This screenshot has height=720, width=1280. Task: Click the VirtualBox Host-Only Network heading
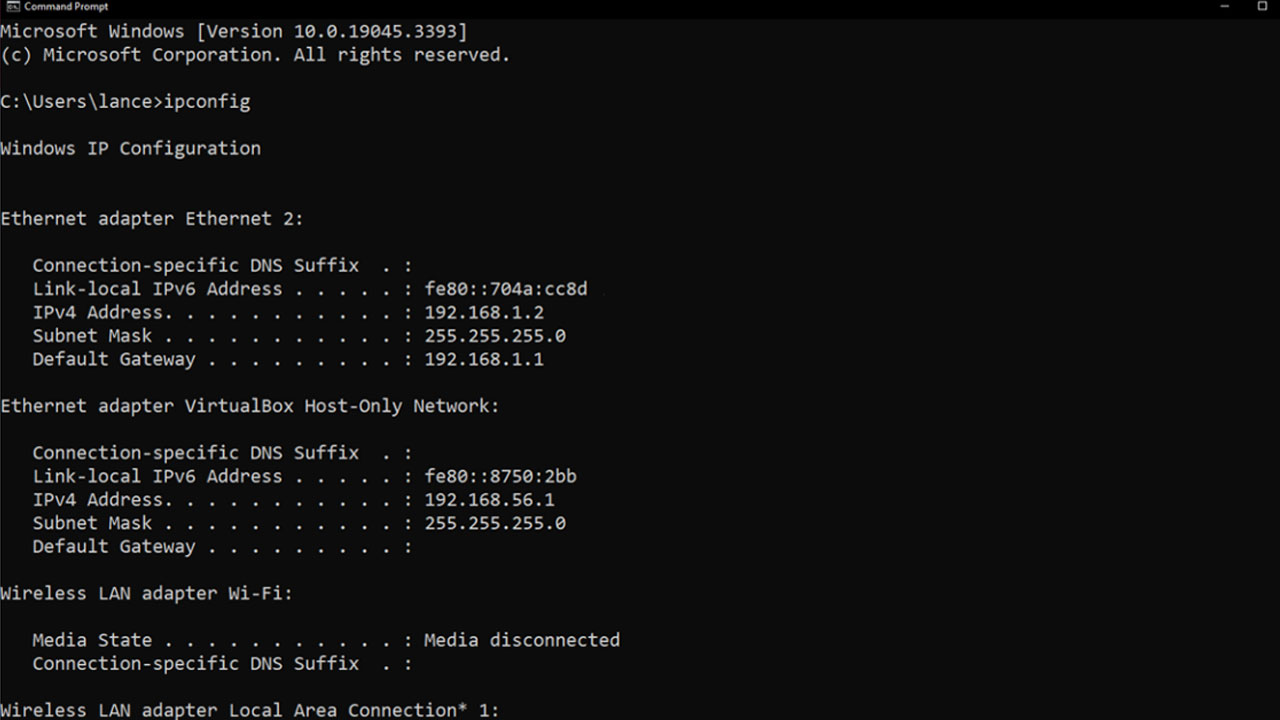click(249, 406)
